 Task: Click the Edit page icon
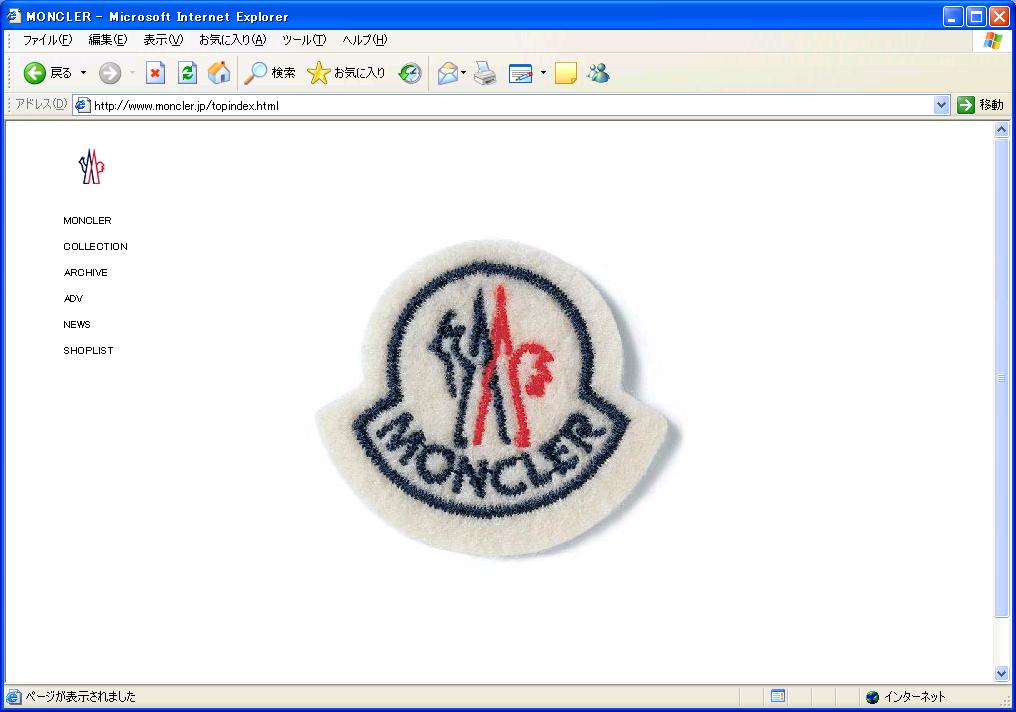tap(520, 74)
